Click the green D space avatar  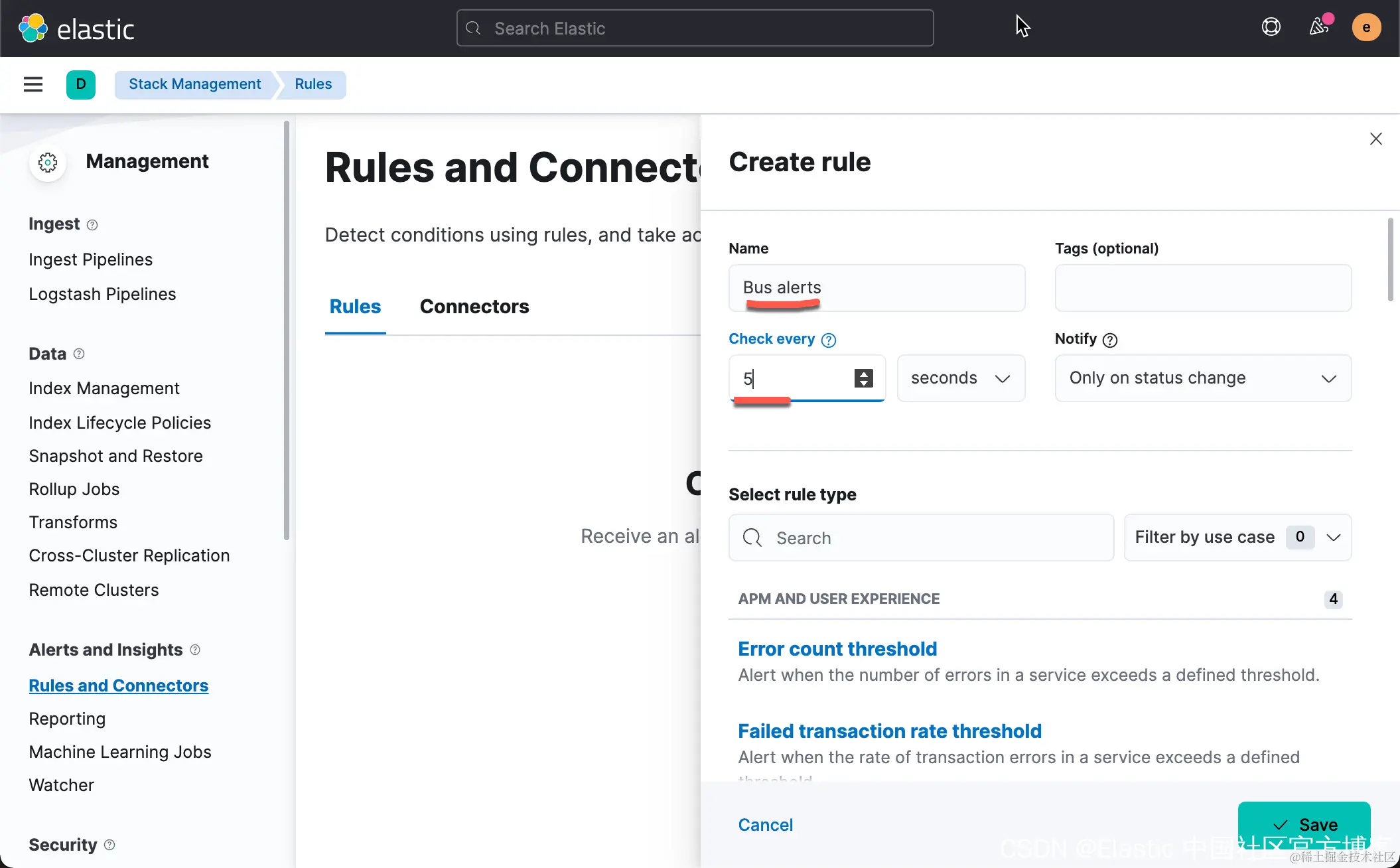coord(80,84)
